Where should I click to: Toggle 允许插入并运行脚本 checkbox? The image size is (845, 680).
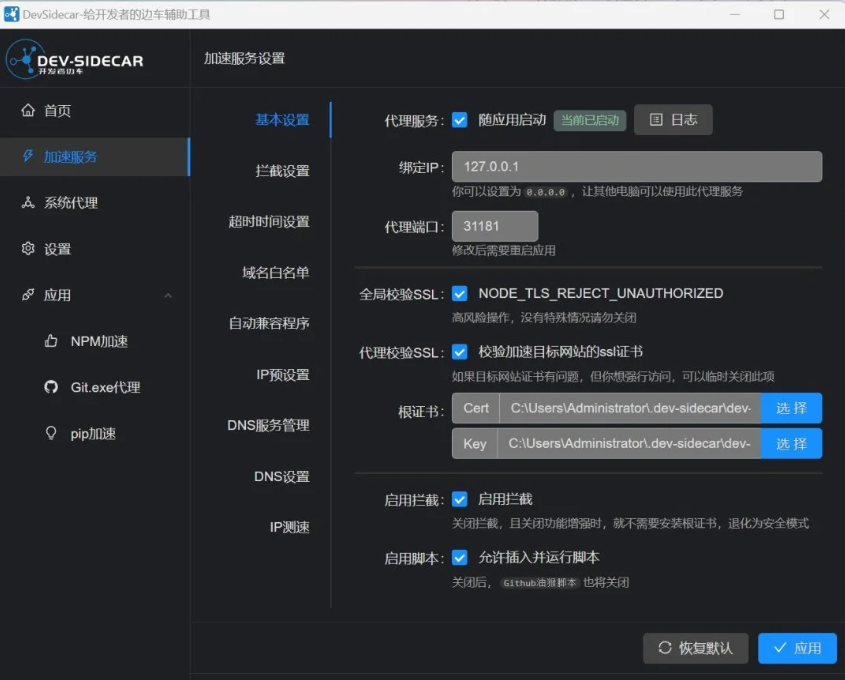[460, 557]
